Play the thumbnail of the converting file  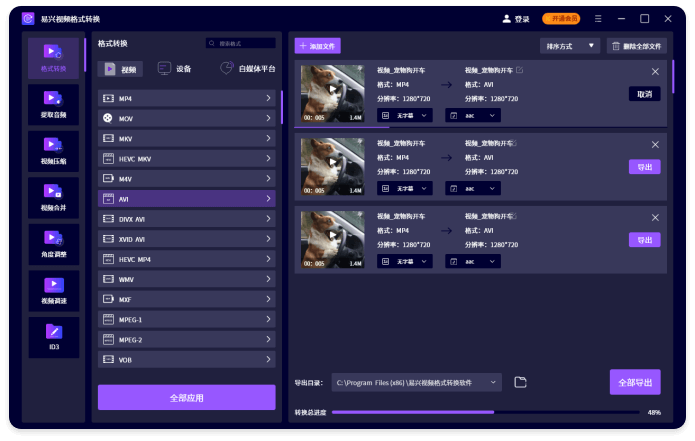(332, 89)
